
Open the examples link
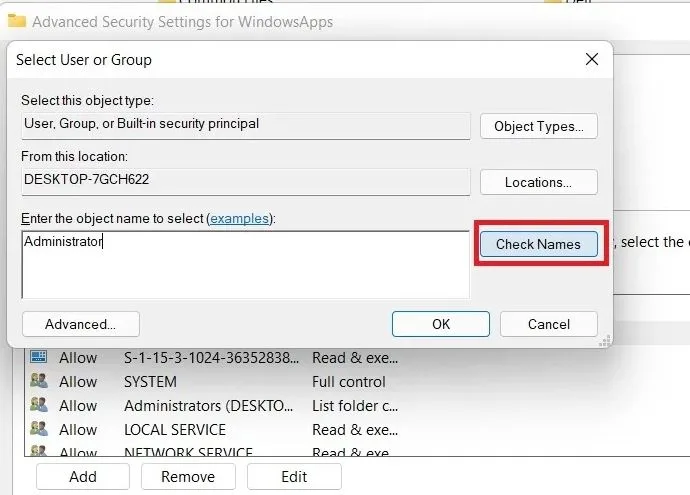pyautogui.click(x=239, y=219)
